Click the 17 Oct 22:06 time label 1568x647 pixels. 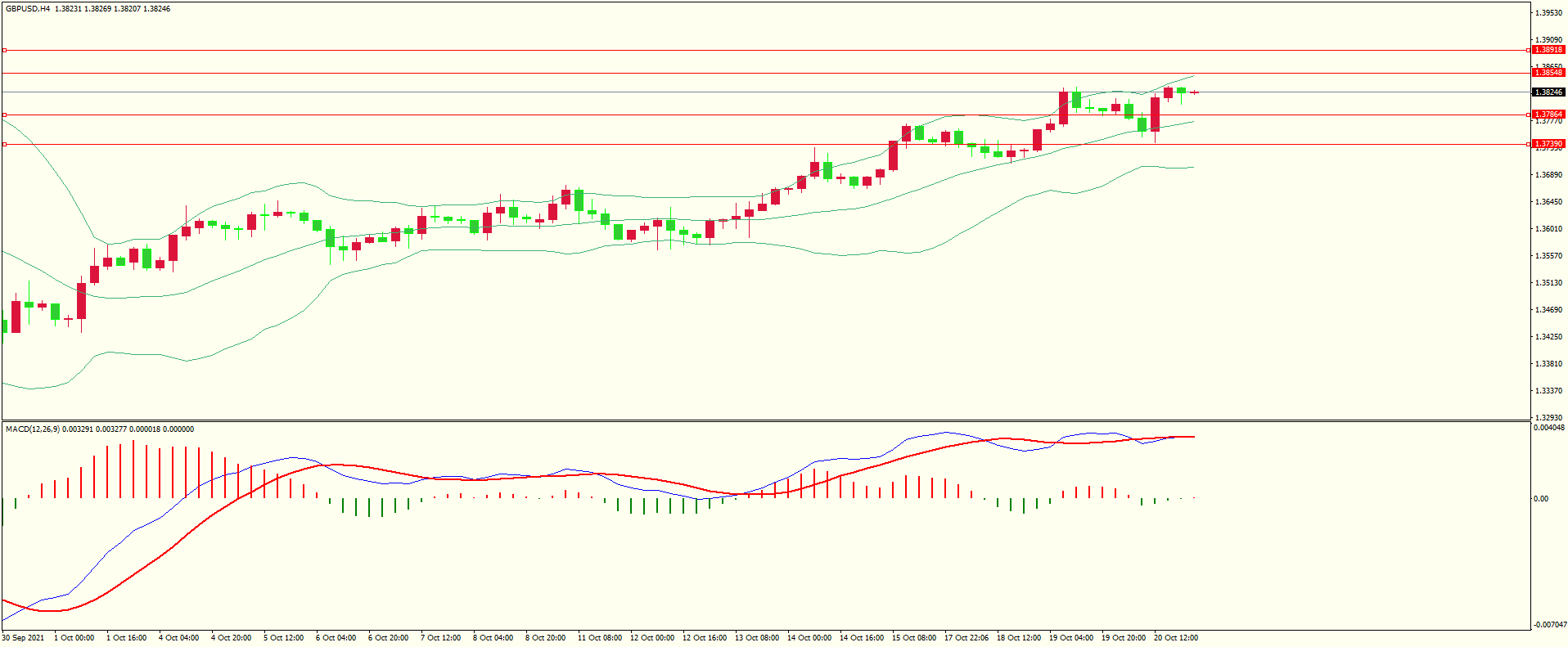pos(966,638)
